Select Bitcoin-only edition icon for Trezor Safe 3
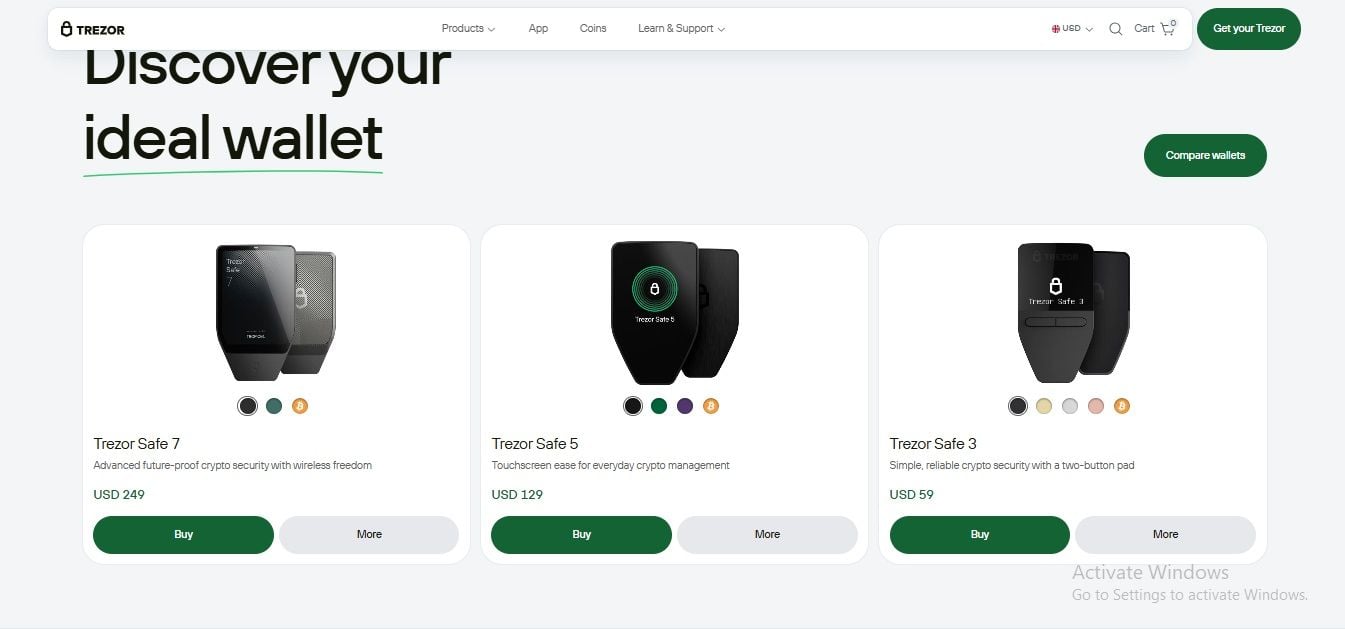The width and height of the screenshot is (1345, 629). (x=1122, y=406)
